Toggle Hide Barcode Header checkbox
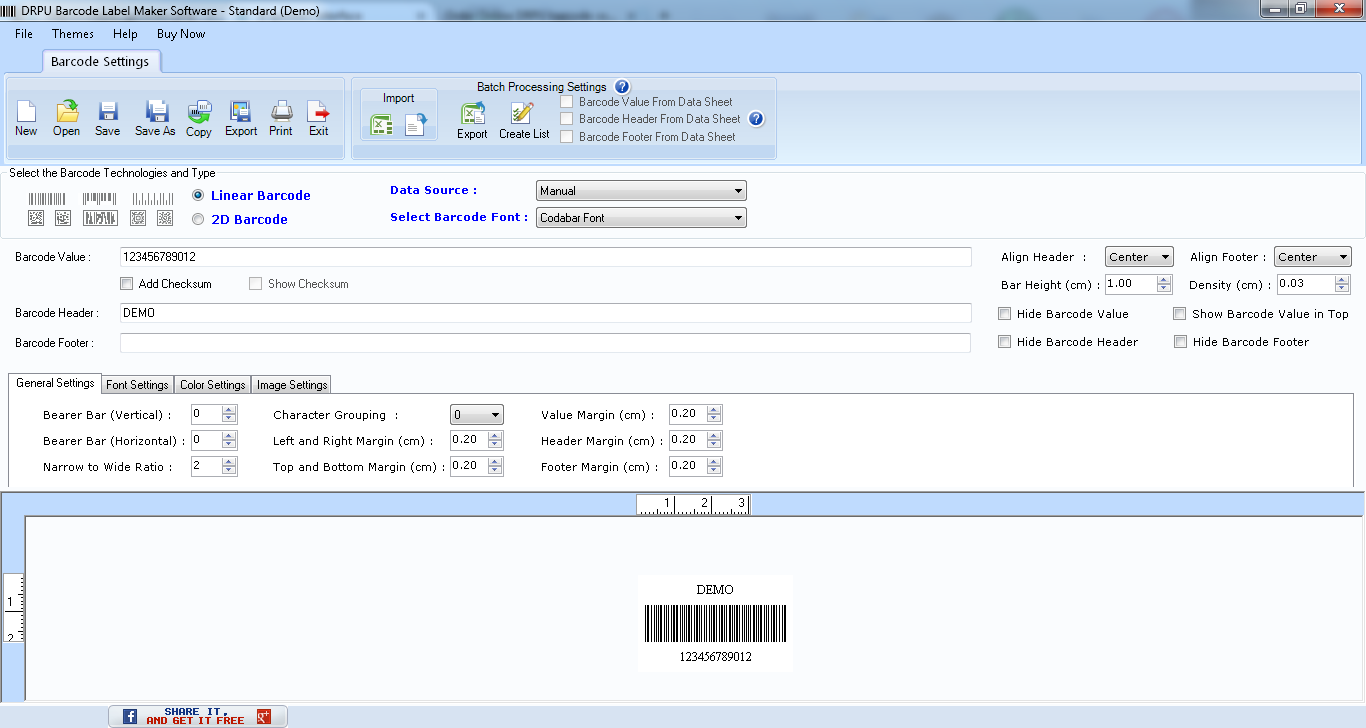The width and height of the screenshot is (1366, 728). point(1005,342)
